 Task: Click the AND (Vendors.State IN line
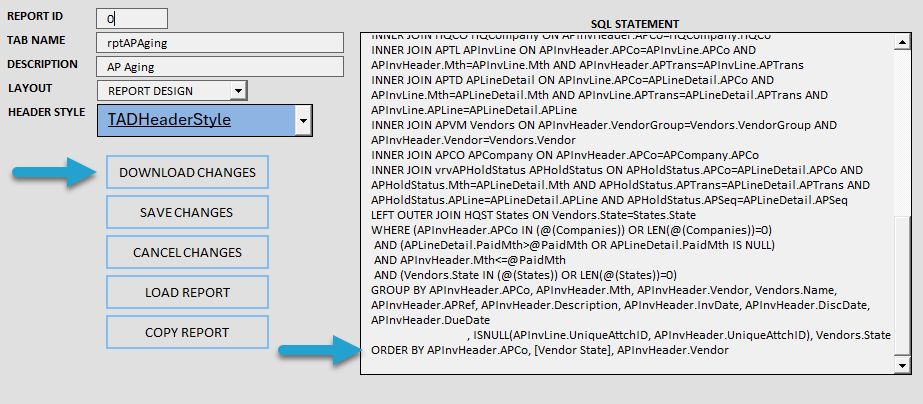pos(526,274)
